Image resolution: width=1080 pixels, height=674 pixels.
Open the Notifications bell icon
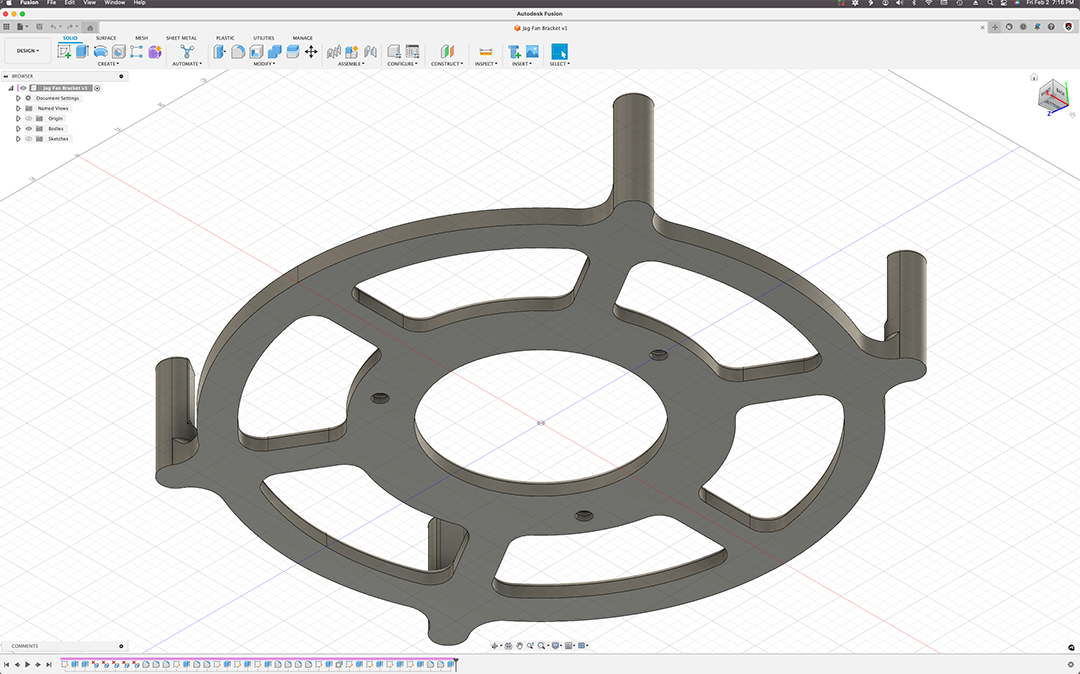(x=1037, y=27)
